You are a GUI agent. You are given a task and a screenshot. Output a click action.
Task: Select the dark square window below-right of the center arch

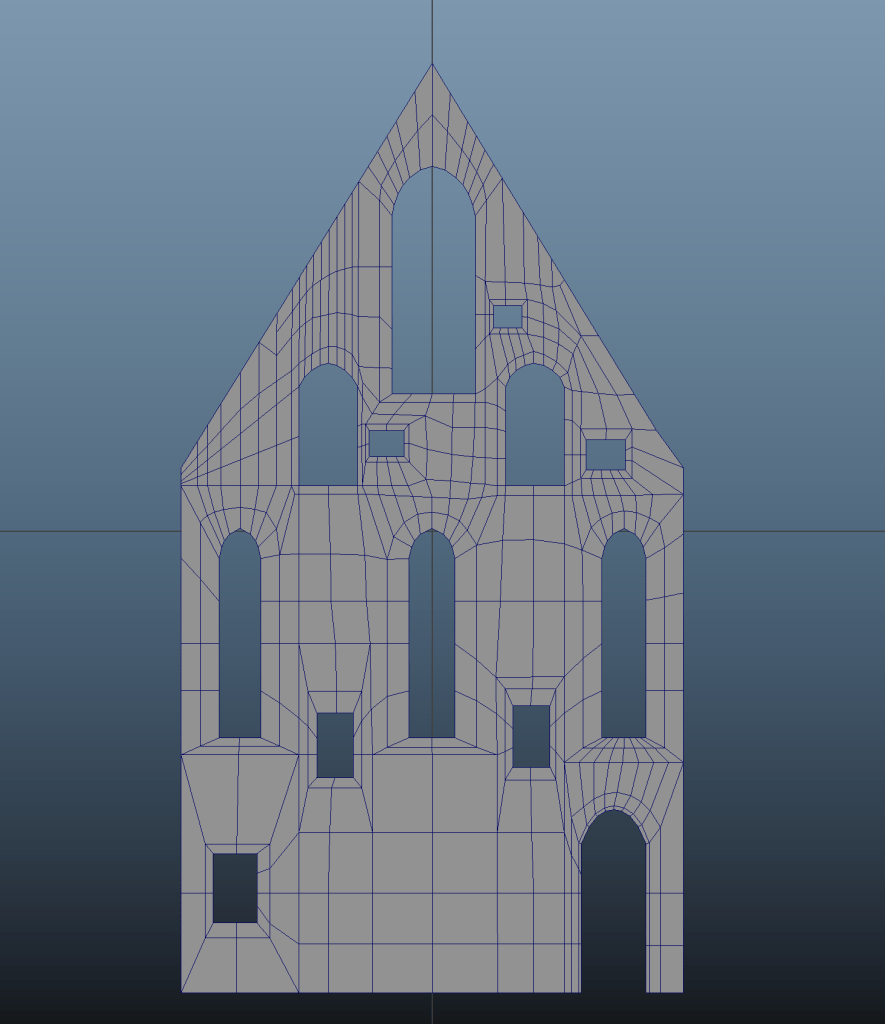tap(531, 737)
